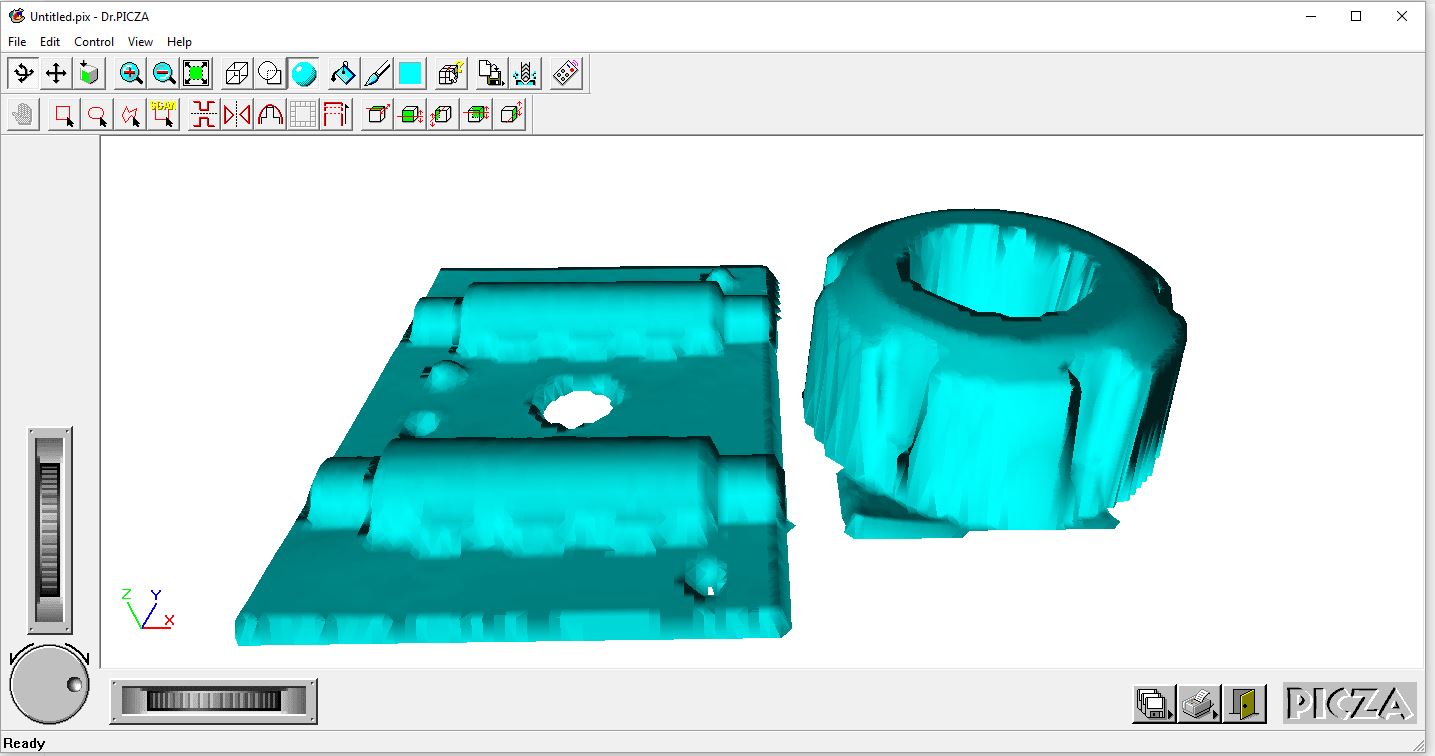Switch to wireframe display mode

click(x=237, y=73)
